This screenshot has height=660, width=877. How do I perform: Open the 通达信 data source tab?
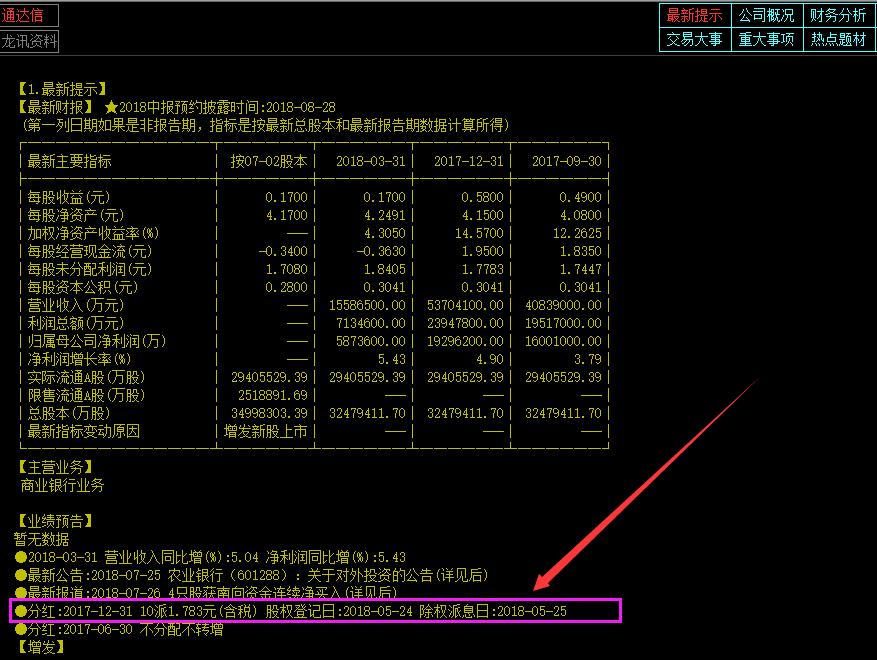tap(29, 15)
